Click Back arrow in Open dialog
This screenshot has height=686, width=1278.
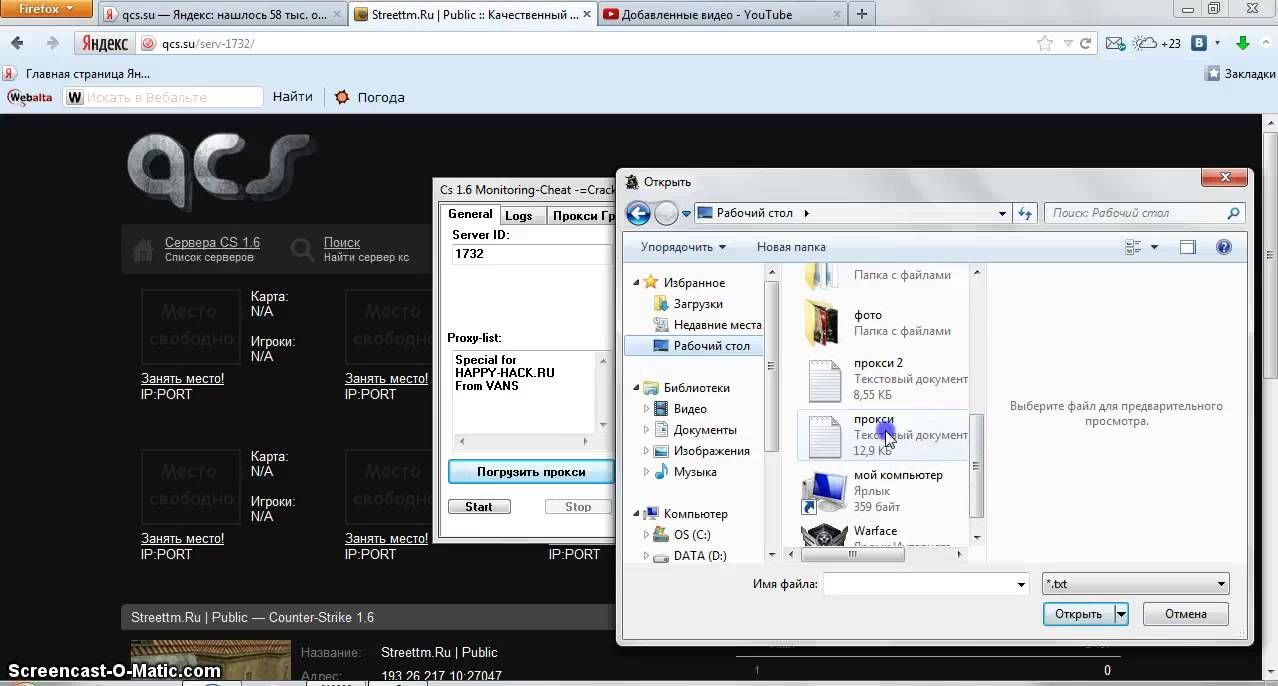click(x=637, y=213)
